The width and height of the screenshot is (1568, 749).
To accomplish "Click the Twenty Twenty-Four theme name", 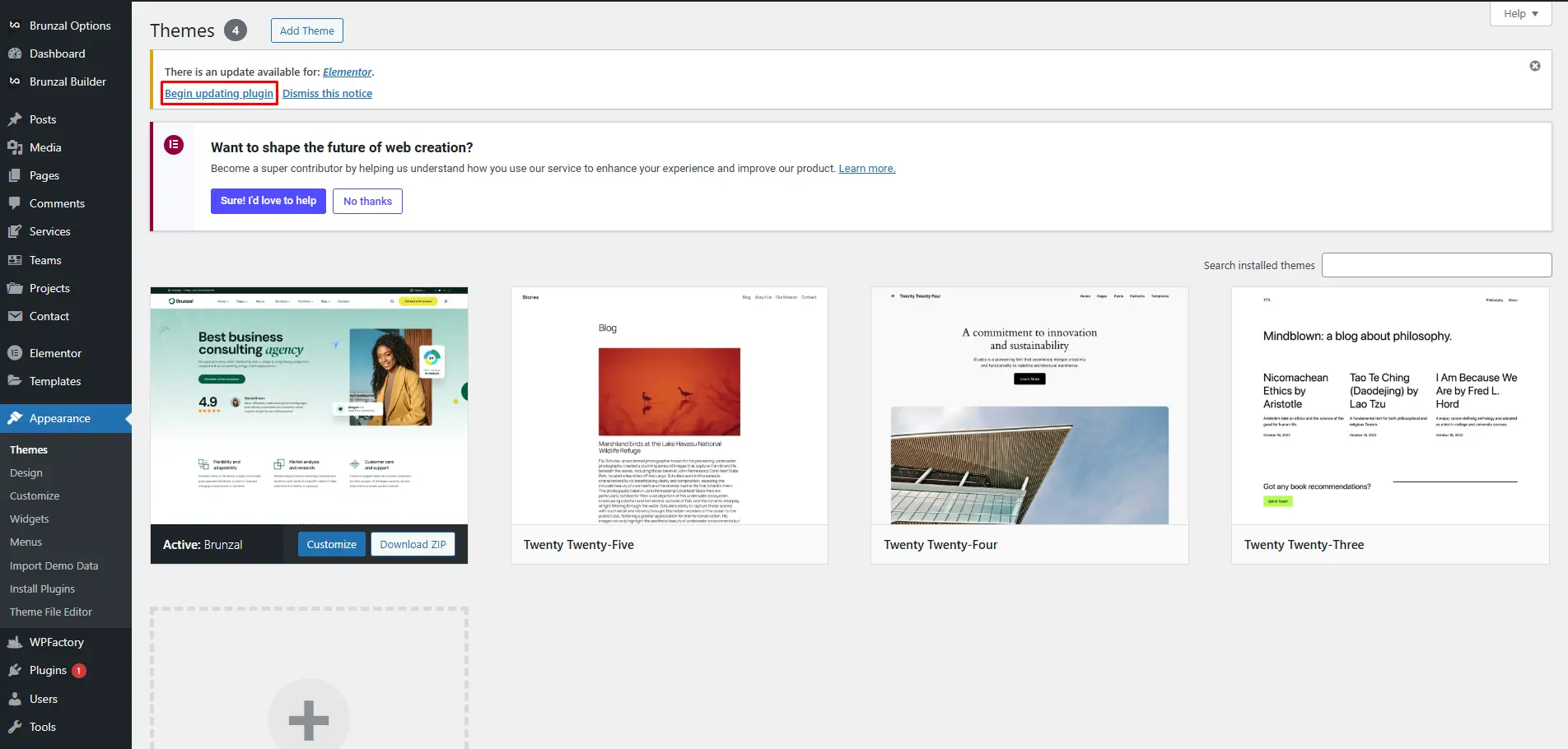I will [940, 545].
